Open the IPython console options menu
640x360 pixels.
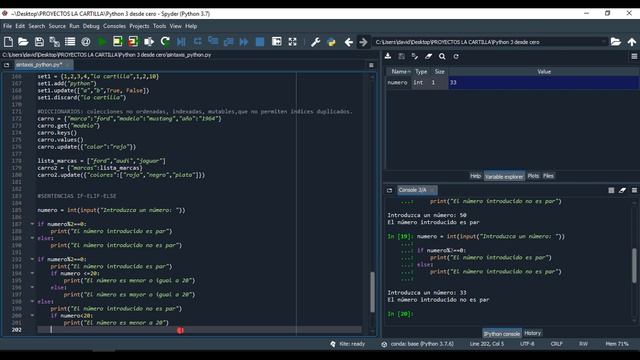click(634, 190)
